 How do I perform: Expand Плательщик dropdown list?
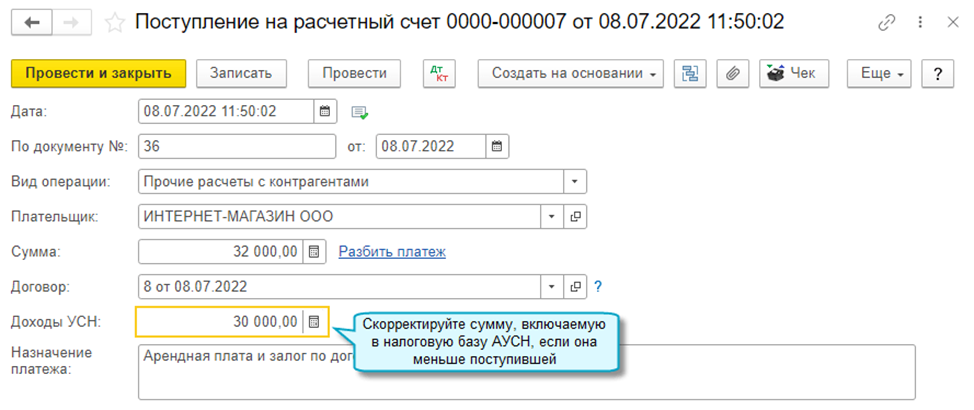[553, 216]
